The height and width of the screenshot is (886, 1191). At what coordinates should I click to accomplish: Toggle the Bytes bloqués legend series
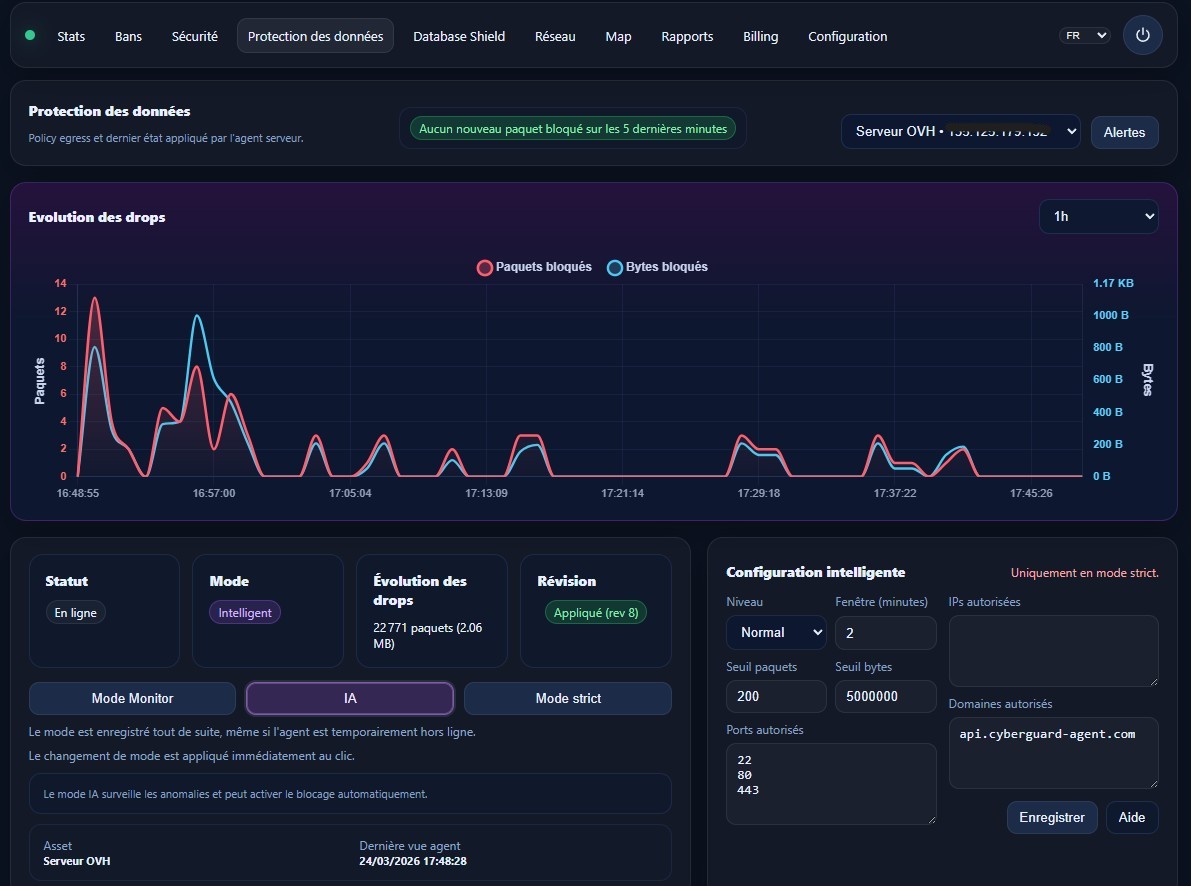[x=657, y=267]
